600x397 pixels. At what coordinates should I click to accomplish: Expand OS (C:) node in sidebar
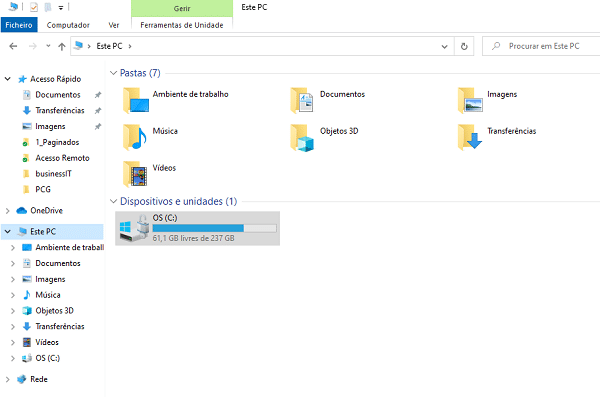[13, 358]
